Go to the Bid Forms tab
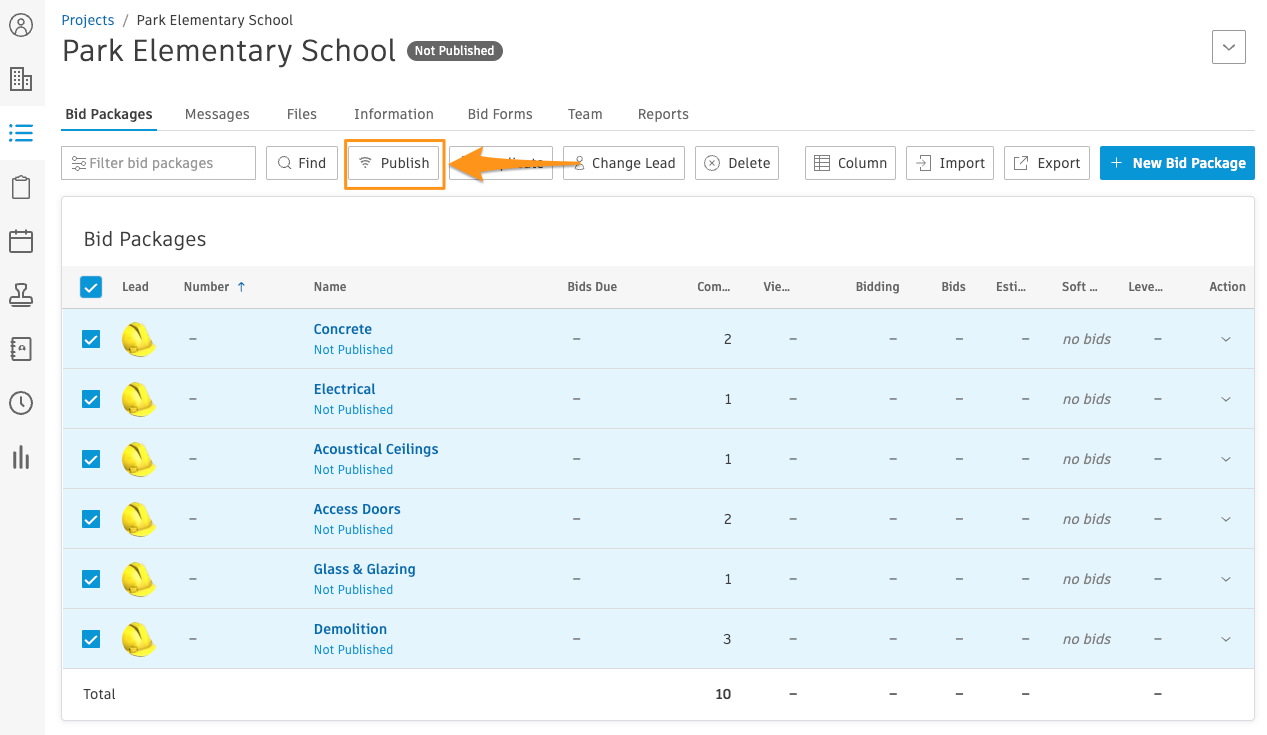The height and width of the screenshot is (735, 1267). point(500,114)
